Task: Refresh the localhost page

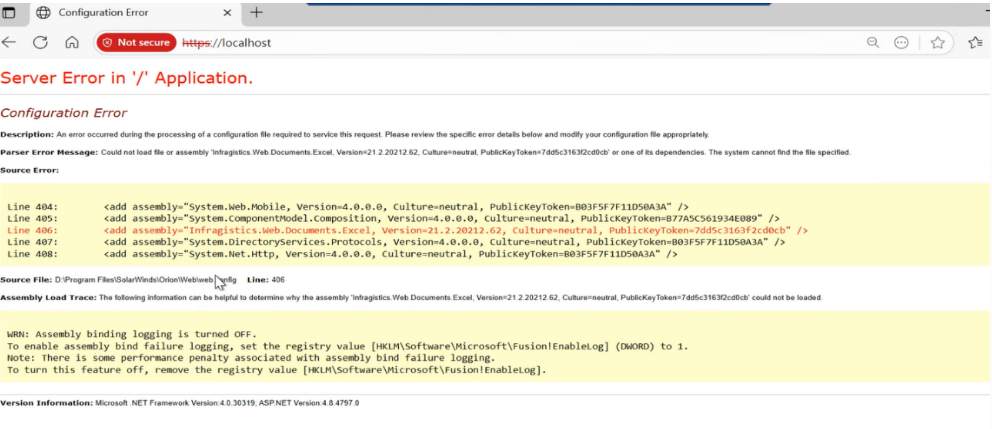Action: coord(41,43)
